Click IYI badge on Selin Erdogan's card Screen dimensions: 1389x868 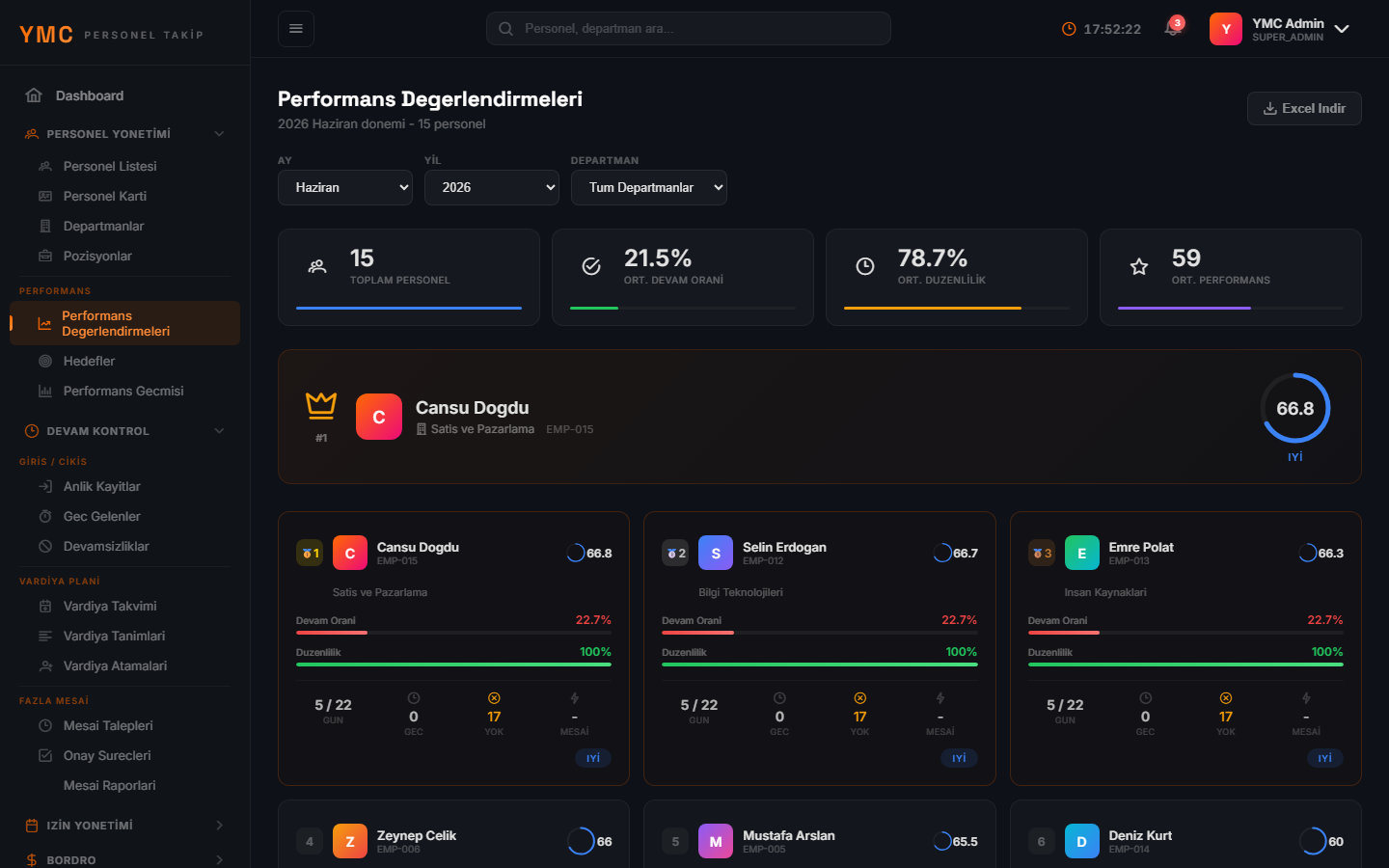tap(959, 758)
